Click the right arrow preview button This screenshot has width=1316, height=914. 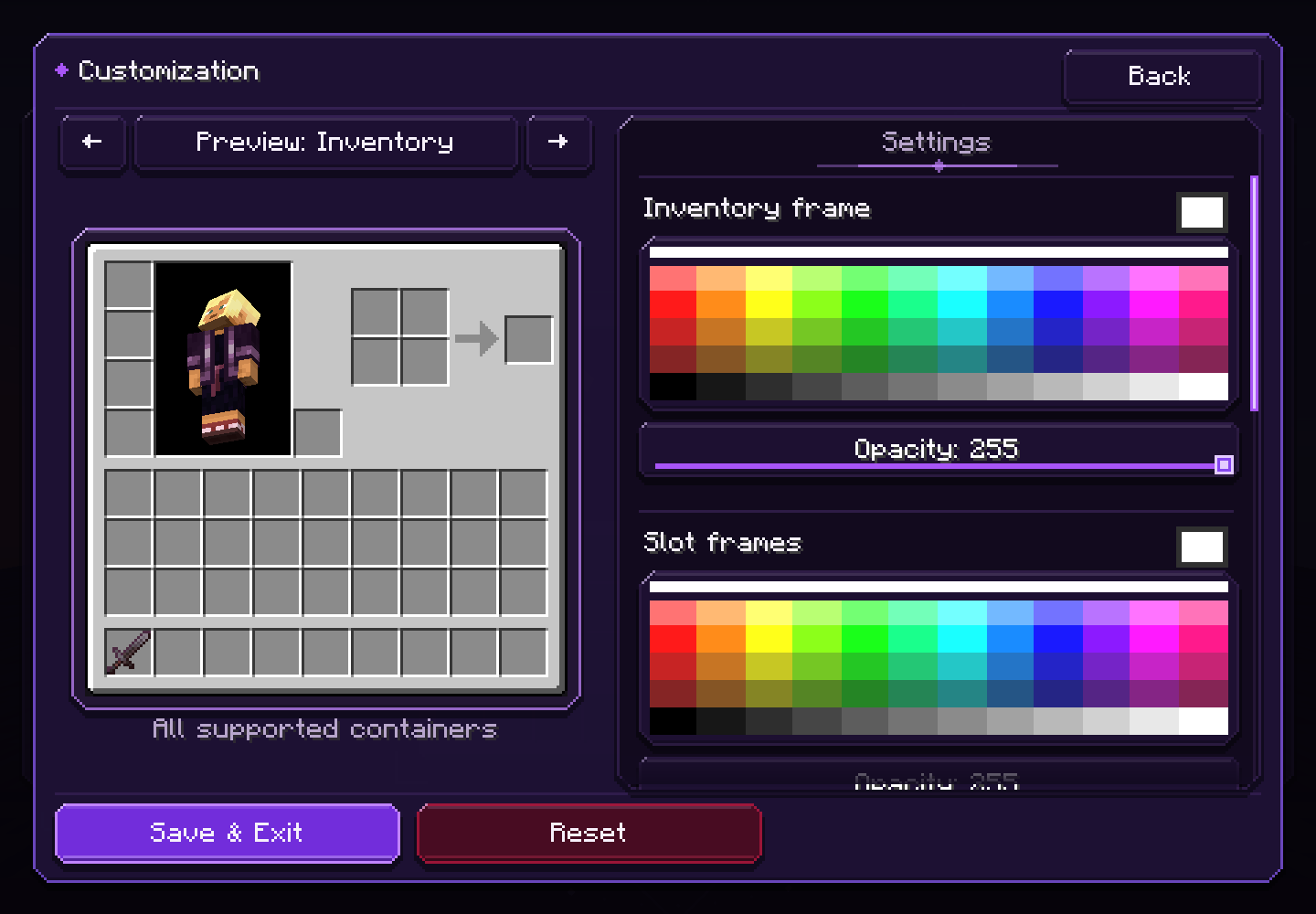click(558, 142)
